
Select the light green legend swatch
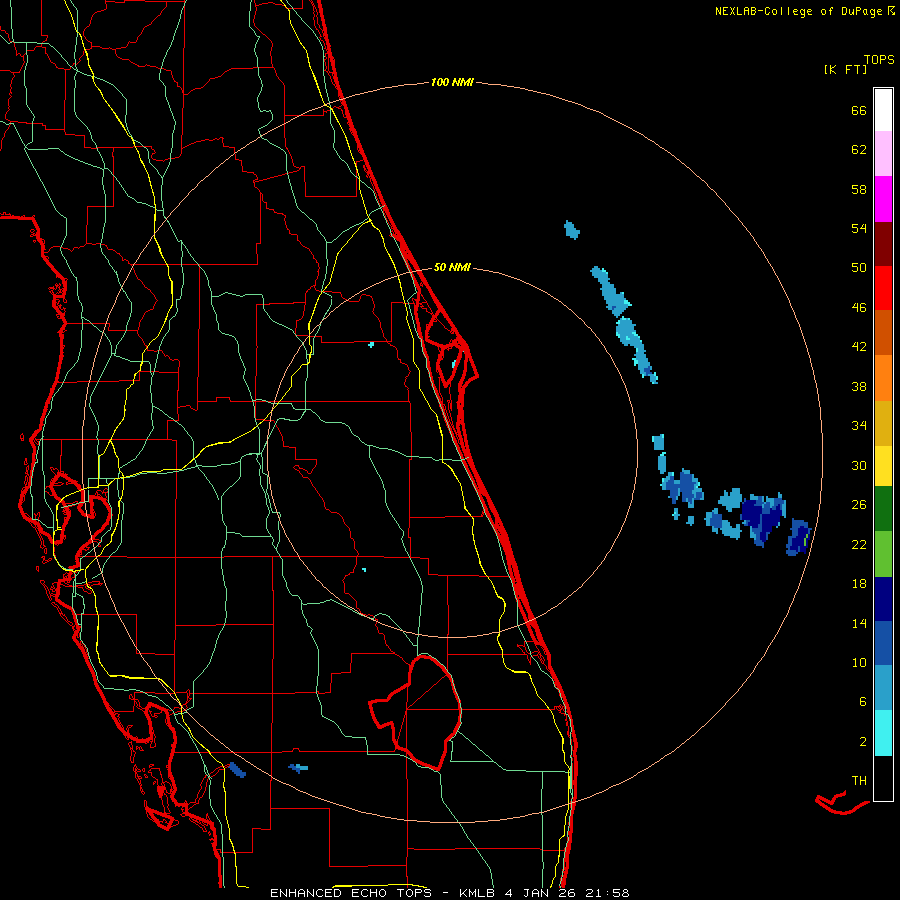883,554
